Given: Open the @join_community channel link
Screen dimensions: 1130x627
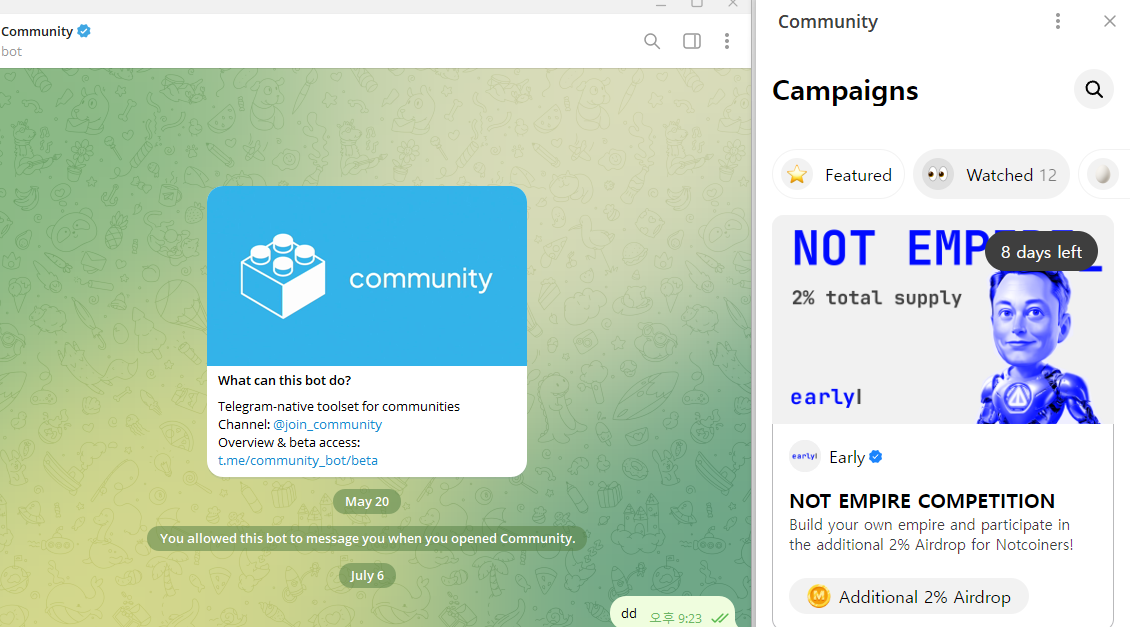Looking at the screenshot, I should (x=327, y=424).
